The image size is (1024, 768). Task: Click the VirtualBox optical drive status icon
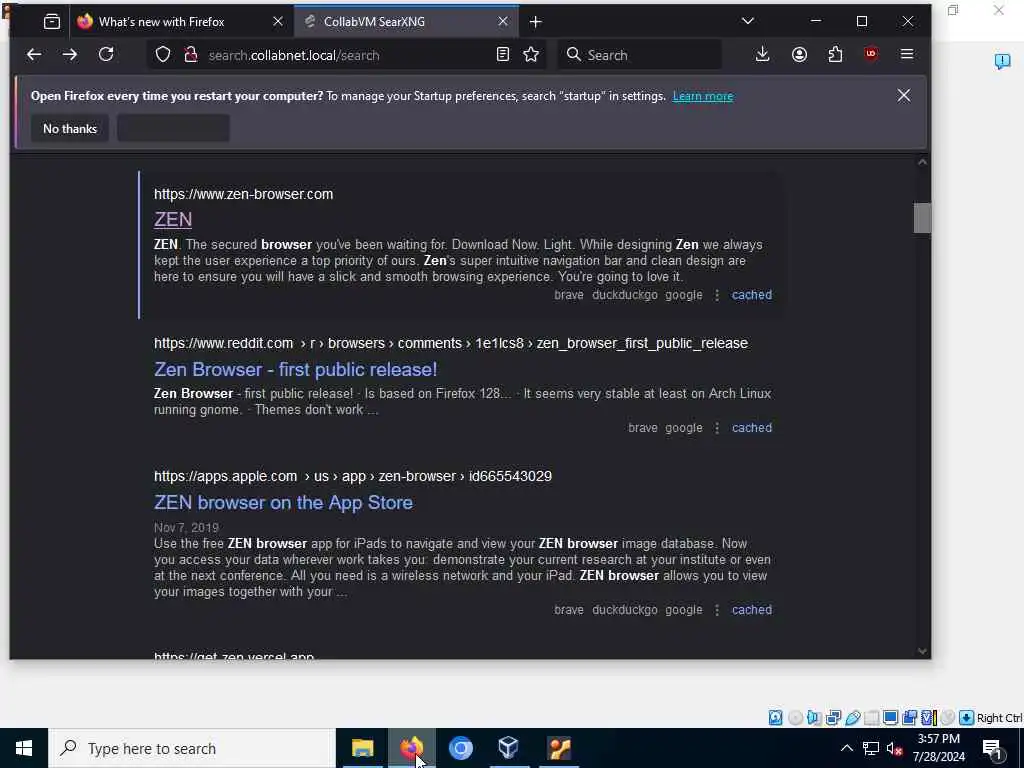795,718
